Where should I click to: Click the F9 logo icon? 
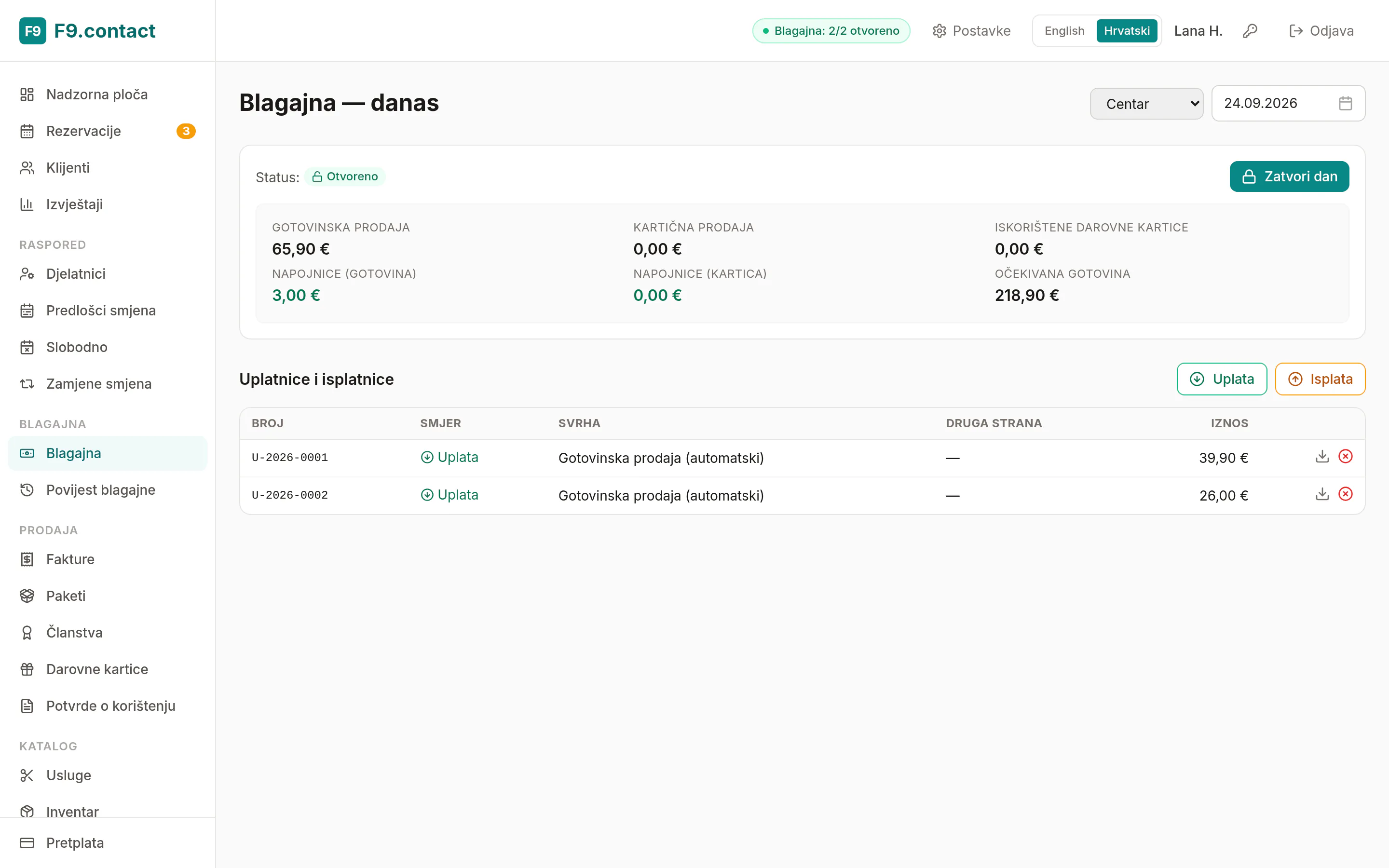click(33, 31)
